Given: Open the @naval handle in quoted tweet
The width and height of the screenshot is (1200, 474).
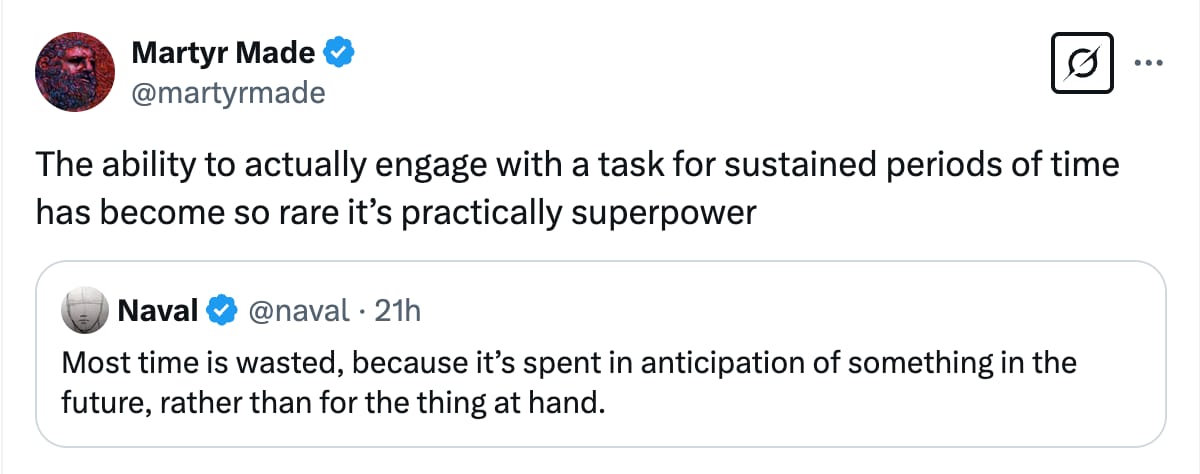Looking at the screenshot, I should click(x=294, y=312).
